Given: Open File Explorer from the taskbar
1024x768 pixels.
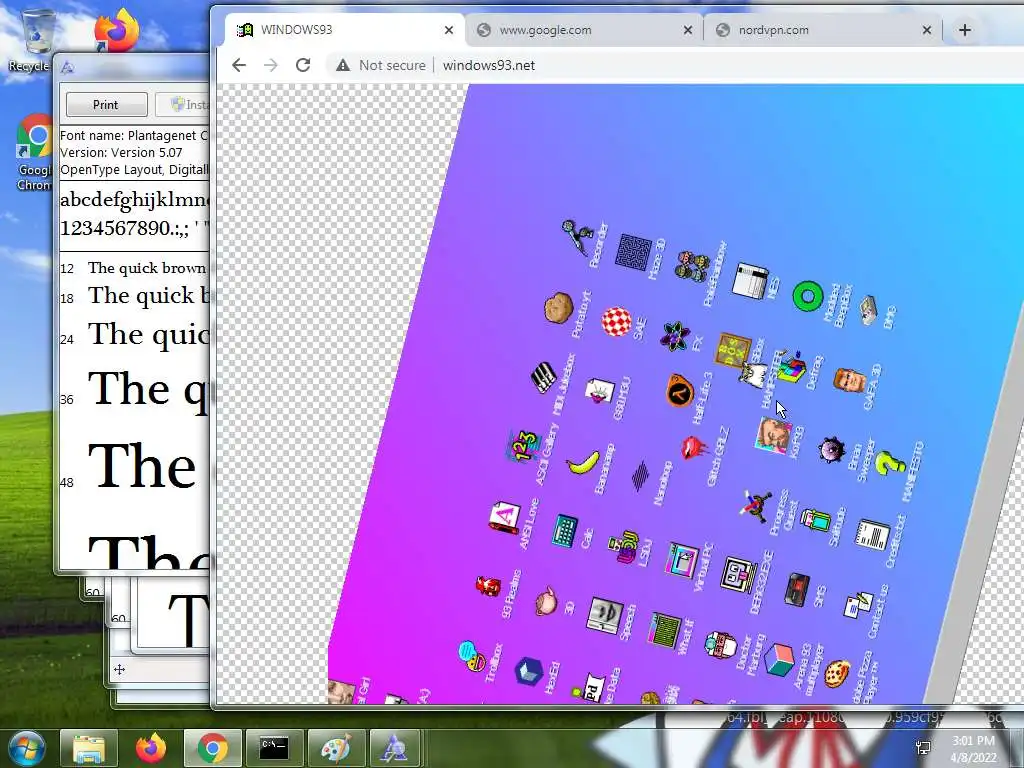Looking at the screenshot, I should (89, 748).
